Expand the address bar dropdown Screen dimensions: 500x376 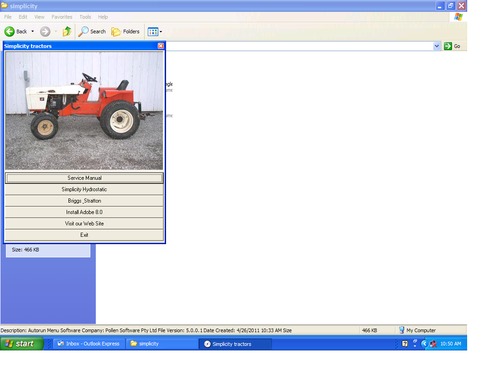click(437, 46)
